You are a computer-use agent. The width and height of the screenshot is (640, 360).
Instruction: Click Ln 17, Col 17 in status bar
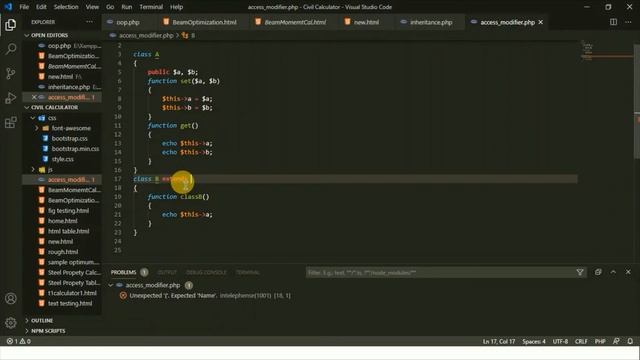tap(499, 341)
